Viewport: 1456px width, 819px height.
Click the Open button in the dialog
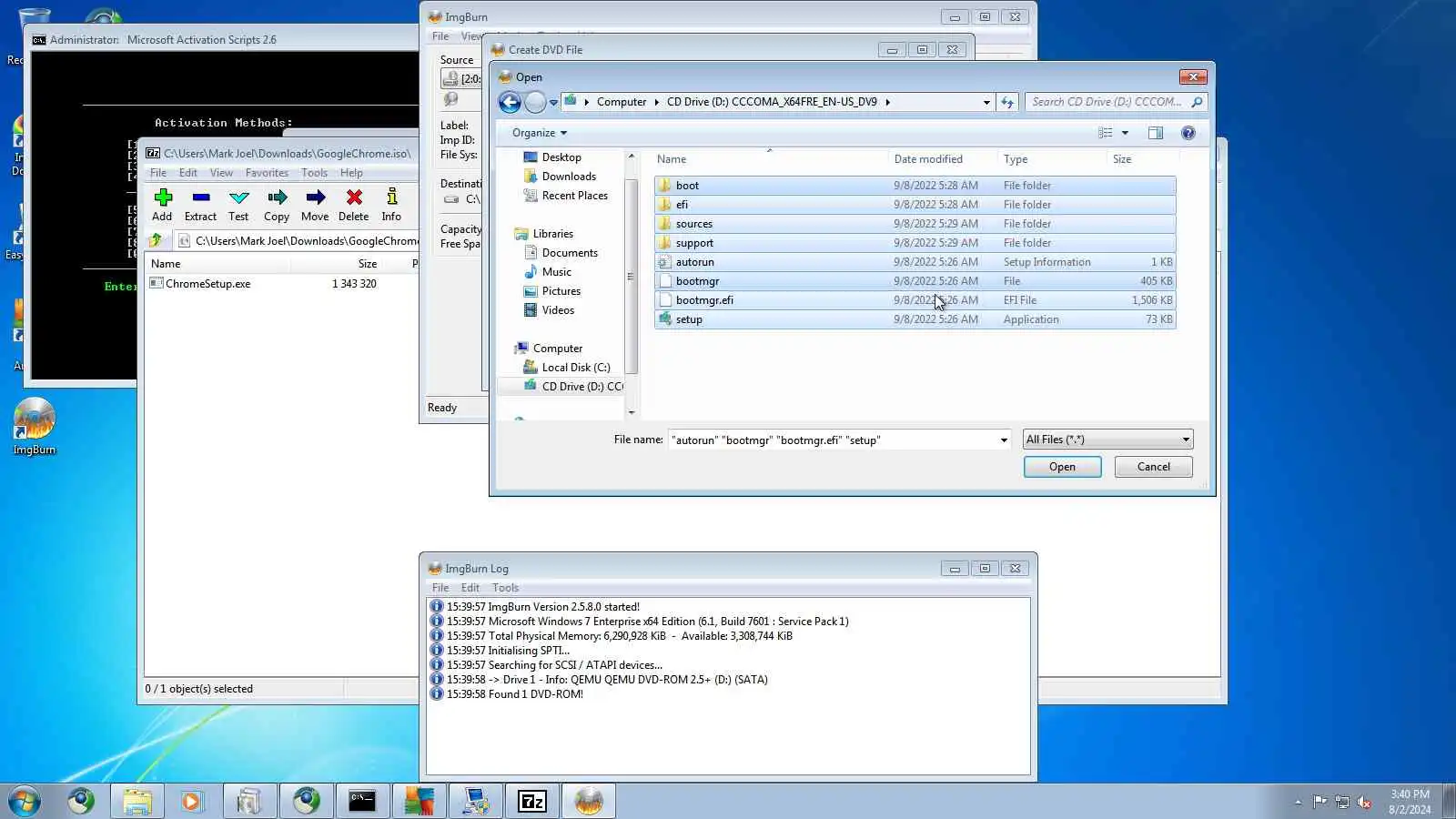tap(1062, 467)
